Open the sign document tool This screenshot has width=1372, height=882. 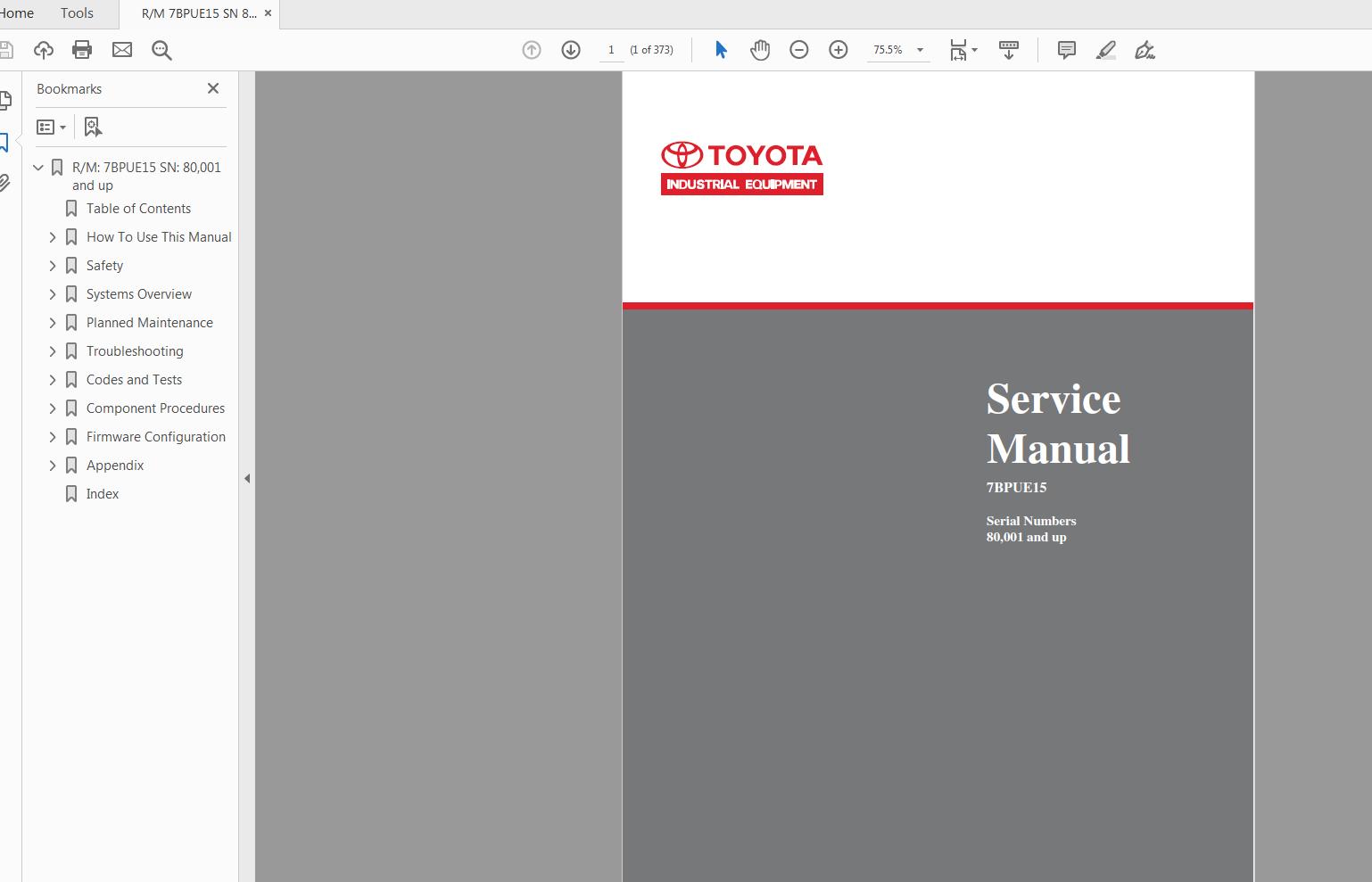(1145, 50)
